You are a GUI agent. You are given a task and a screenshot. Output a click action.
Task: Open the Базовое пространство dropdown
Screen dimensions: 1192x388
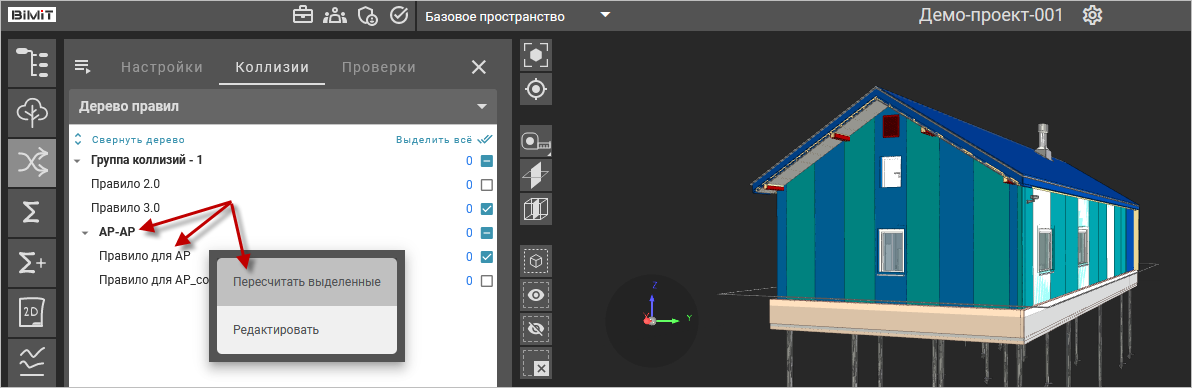[517, 15]
